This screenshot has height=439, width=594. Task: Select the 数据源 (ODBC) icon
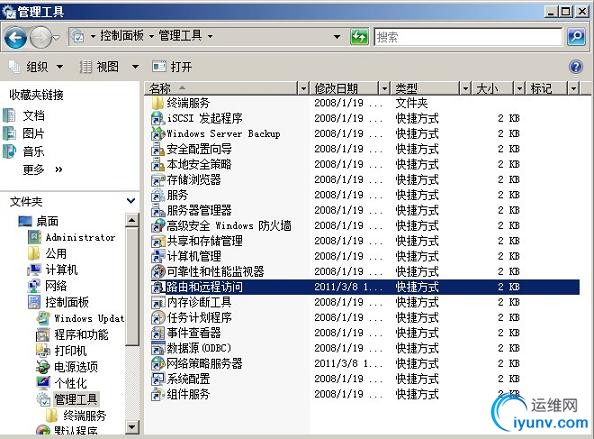click(x=157, y=348)
